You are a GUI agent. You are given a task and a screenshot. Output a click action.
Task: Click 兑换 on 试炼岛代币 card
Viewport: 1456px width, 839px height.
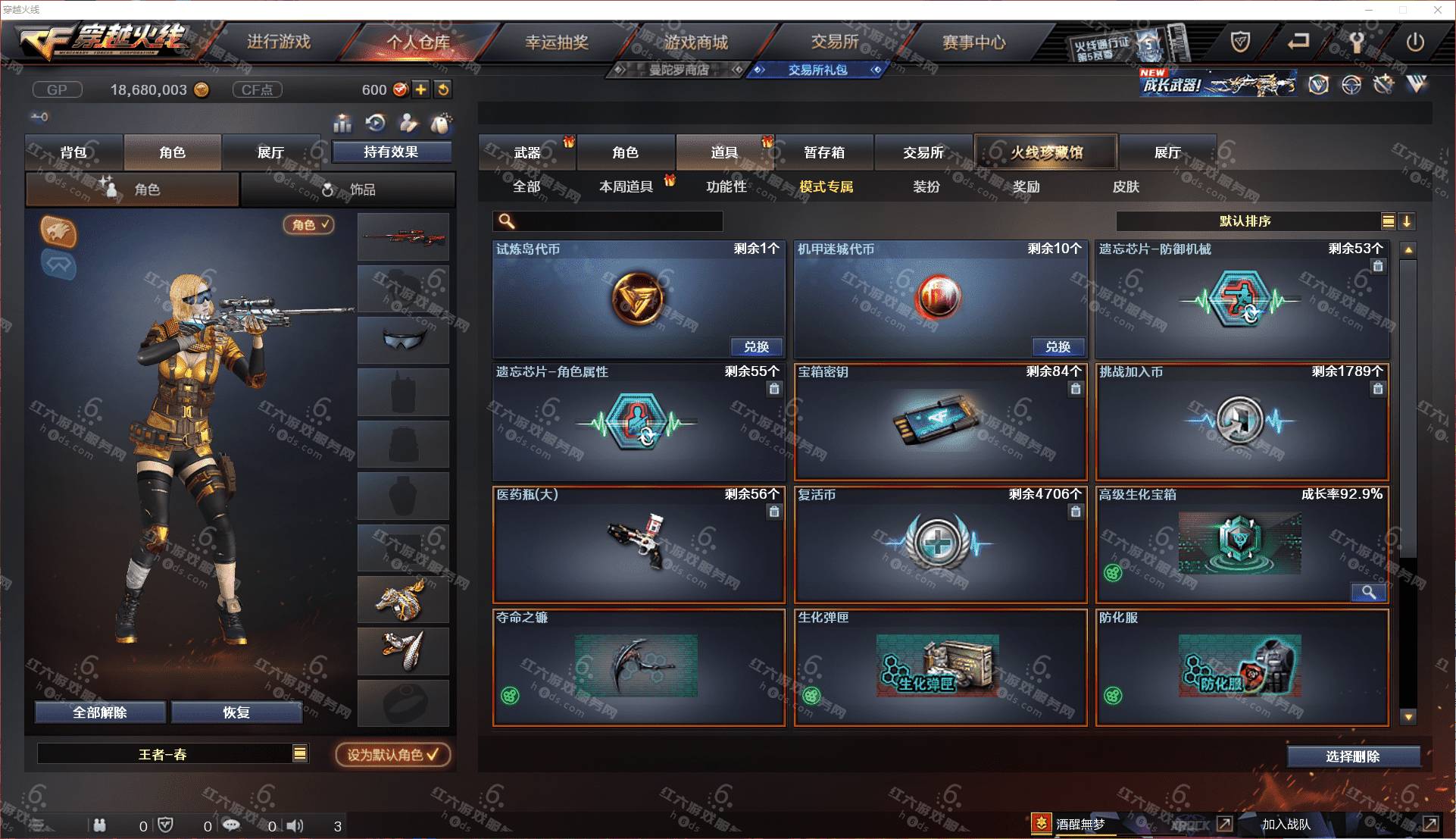pos(756,346)
